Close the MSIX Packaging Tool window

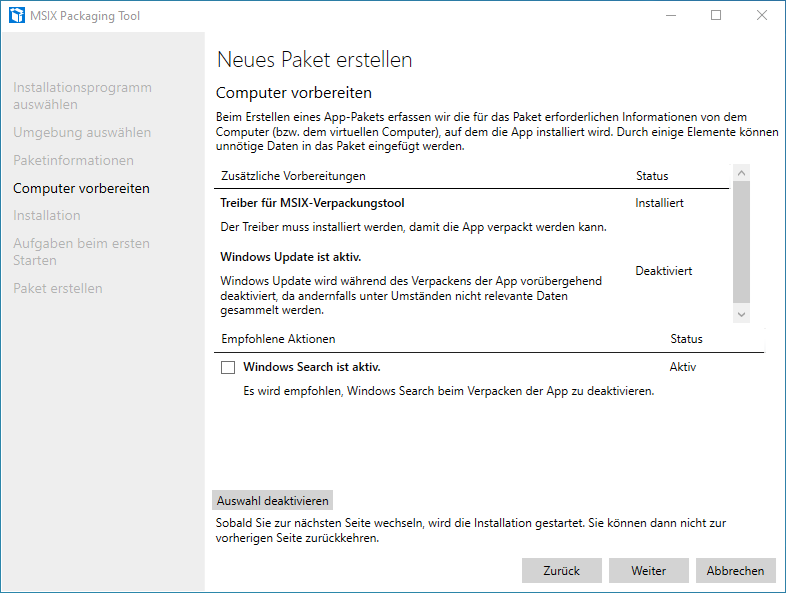click(761, 16)
